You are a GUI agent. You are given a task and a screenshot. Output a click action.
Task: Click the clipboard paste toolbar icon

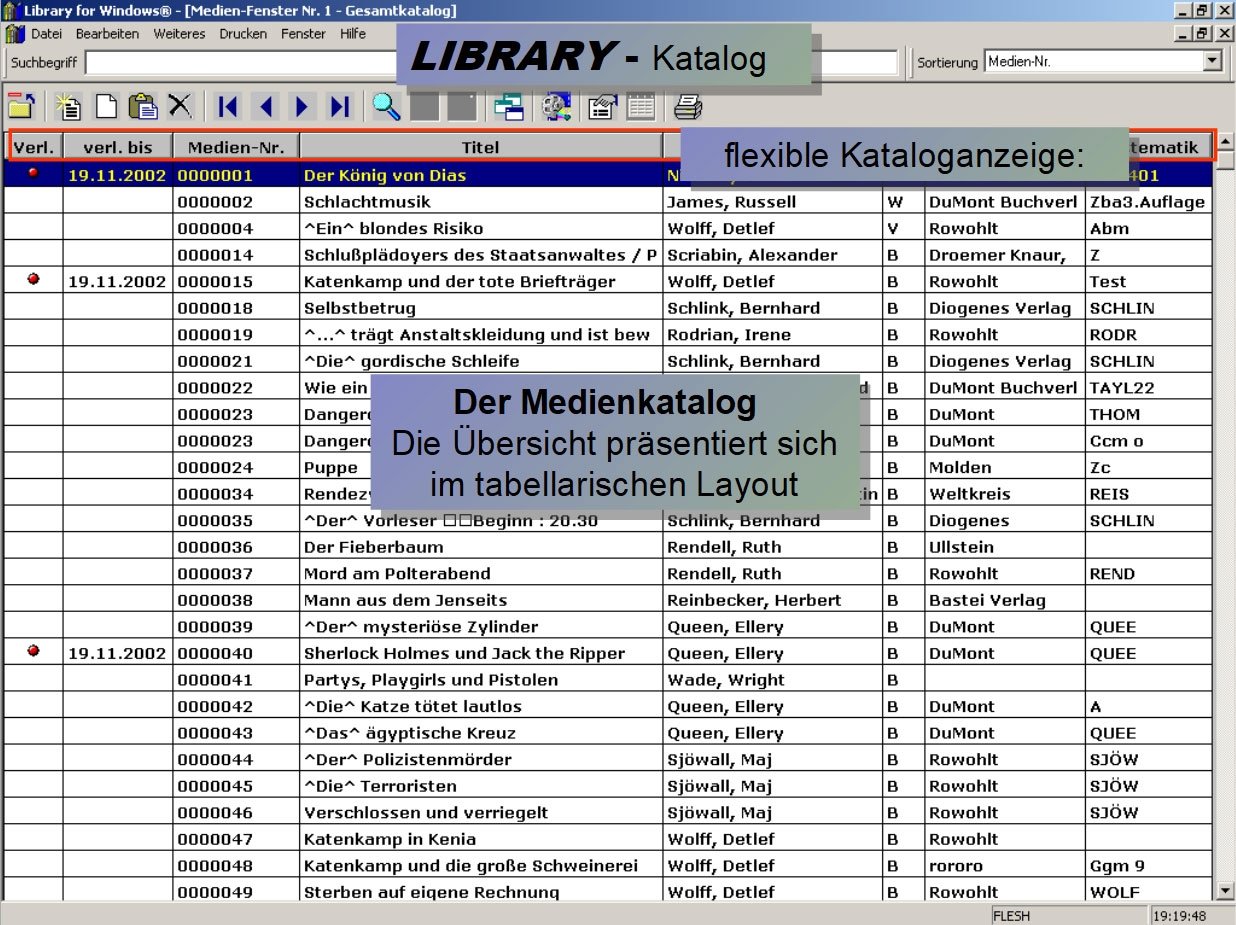click(x=144, y=106)
